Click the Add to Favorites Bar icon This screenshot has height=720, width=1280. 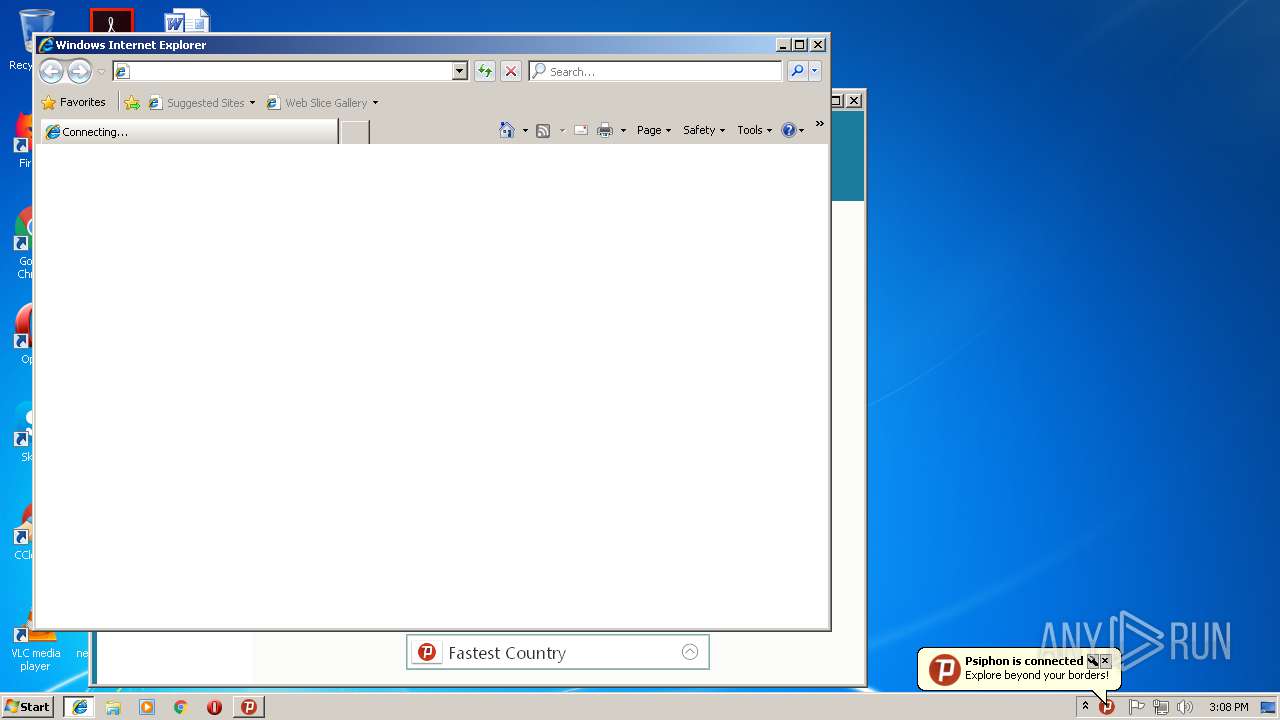point(132,102)
